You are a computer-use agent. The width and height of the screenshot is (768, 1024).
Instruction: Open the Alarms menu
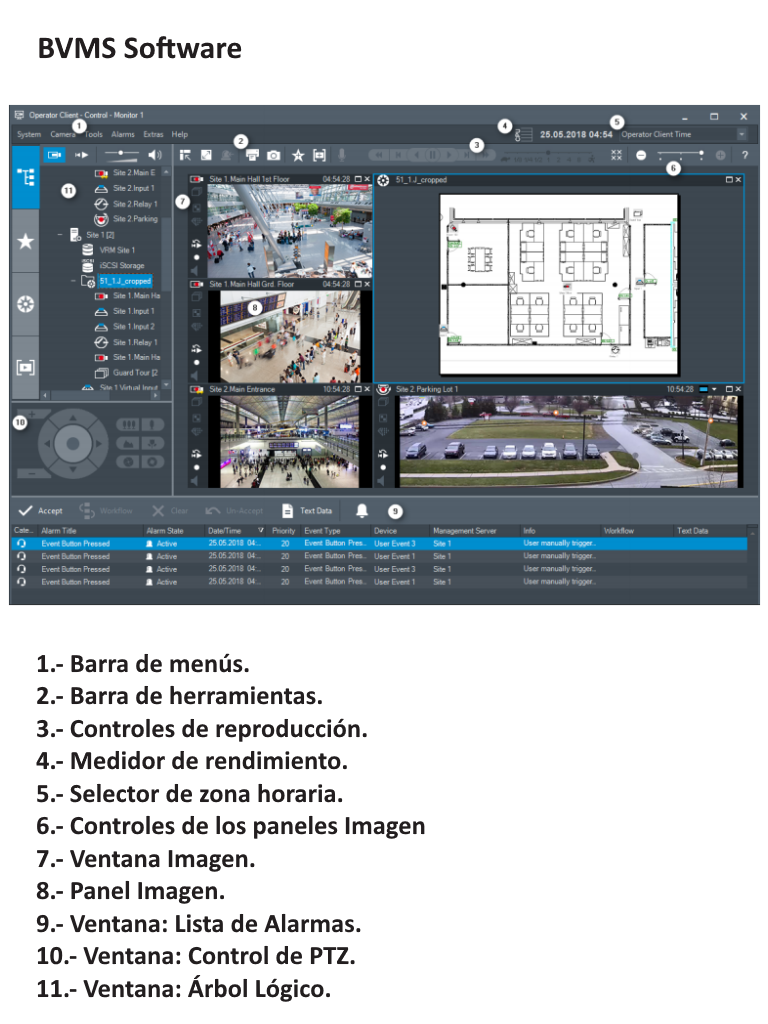(123, 134)
